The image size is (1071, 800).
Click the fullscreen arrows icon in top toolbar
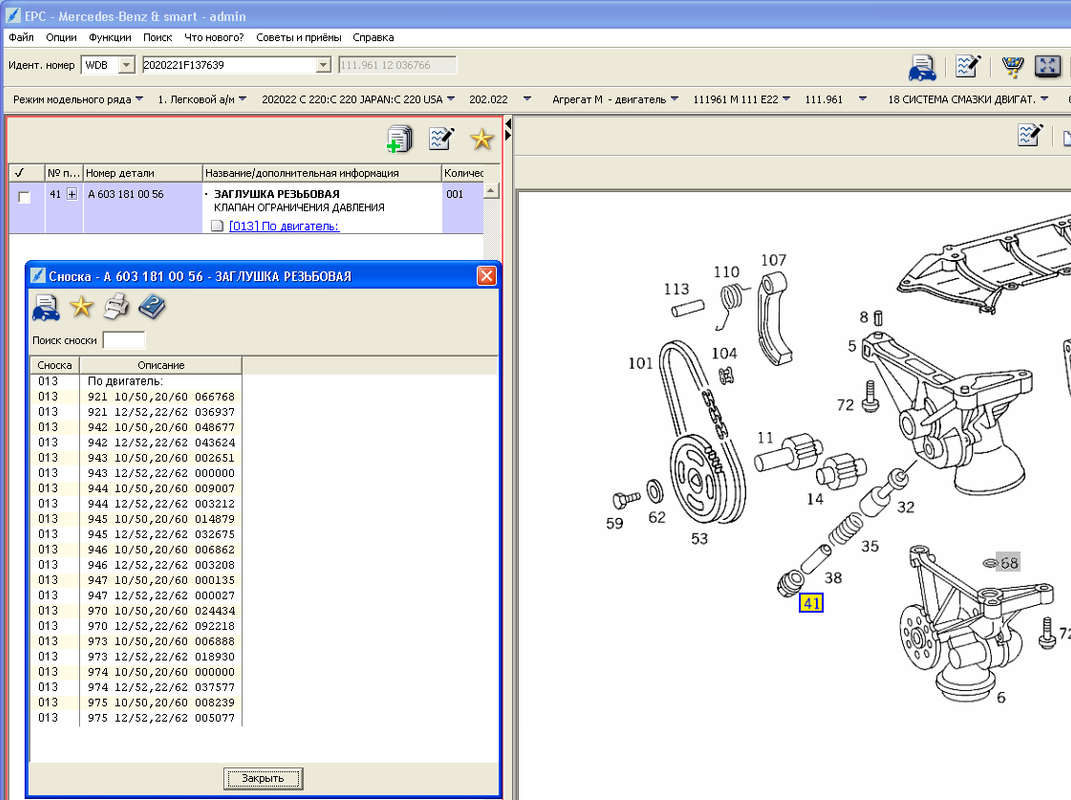pyautogui.click(x=1047, y=66)
